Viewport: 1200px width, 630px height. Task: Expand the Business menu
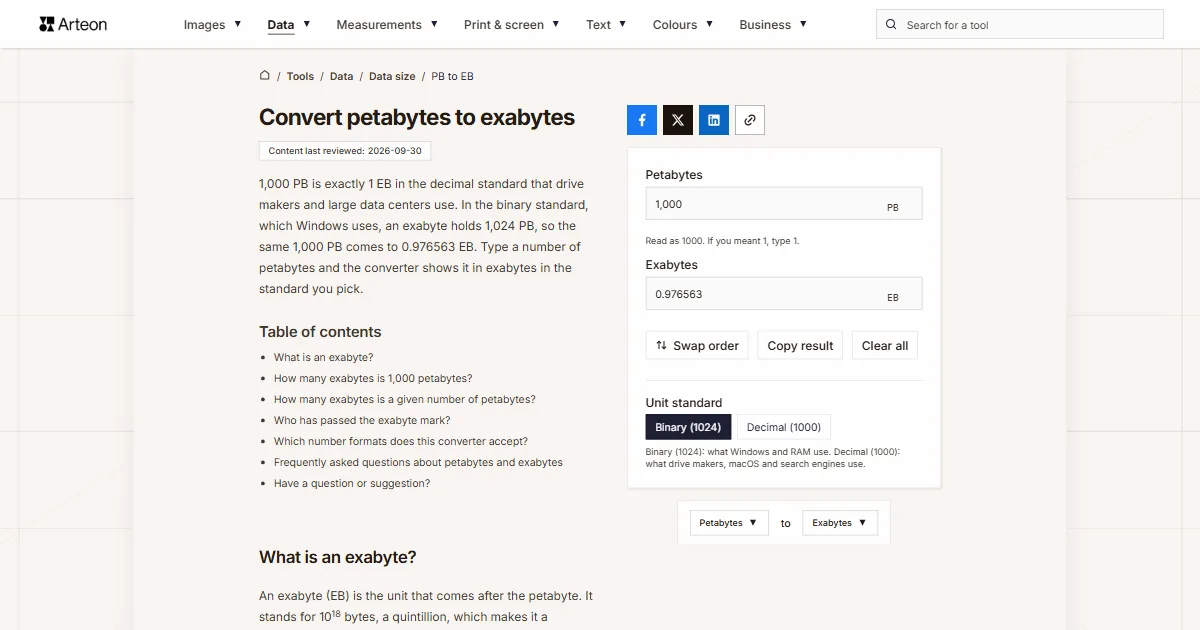pyautogui.click(x=773, y=25)
